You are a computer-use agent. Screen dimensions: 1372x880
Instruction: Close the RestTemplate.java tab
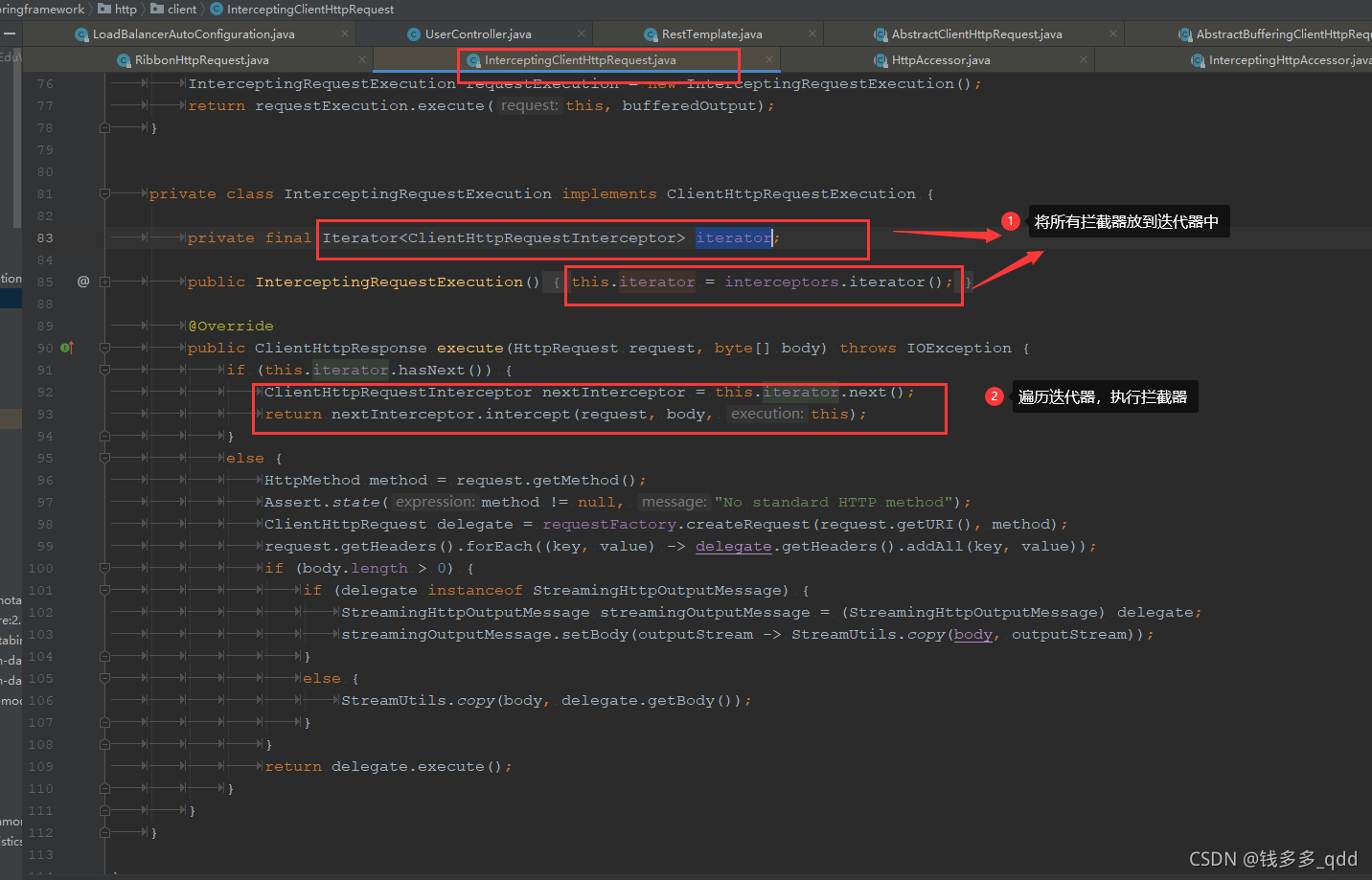tap(812, 34)
